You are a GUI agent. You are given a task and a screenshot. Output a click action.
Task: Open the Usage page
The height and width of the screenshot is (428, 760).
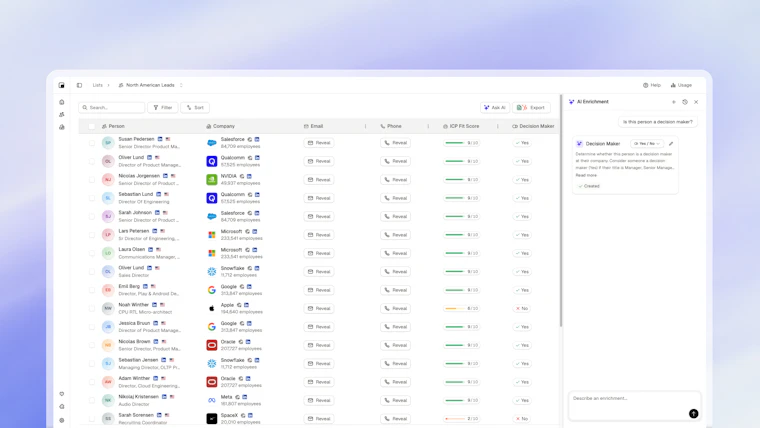tap(681, 85)
